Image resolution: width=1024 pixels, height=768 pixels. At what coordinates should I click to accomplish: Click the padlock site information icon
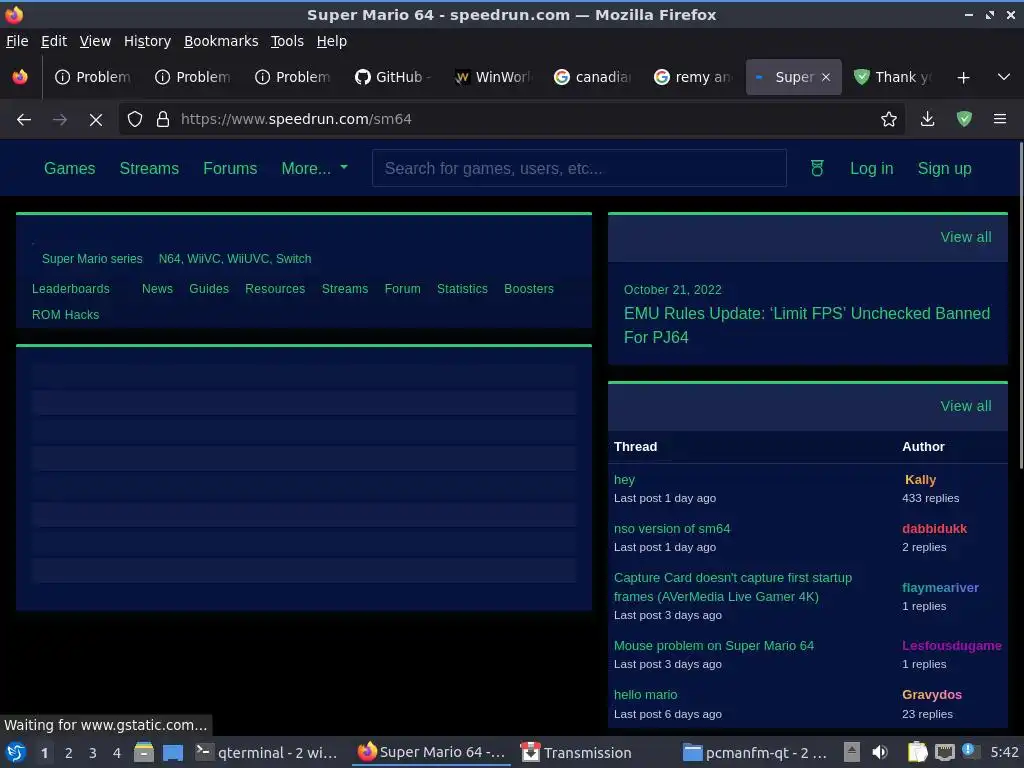[x=163, y=120]
